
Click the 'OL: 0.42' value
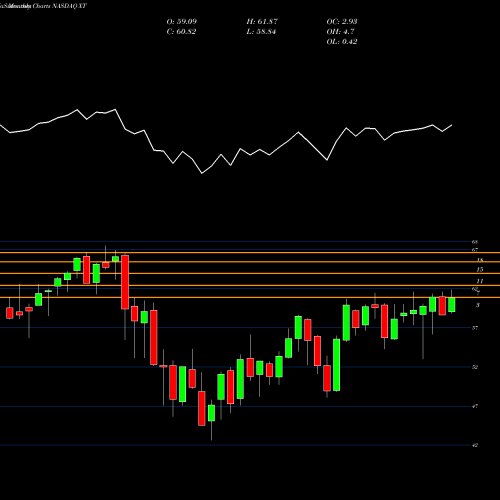(342, 42)
